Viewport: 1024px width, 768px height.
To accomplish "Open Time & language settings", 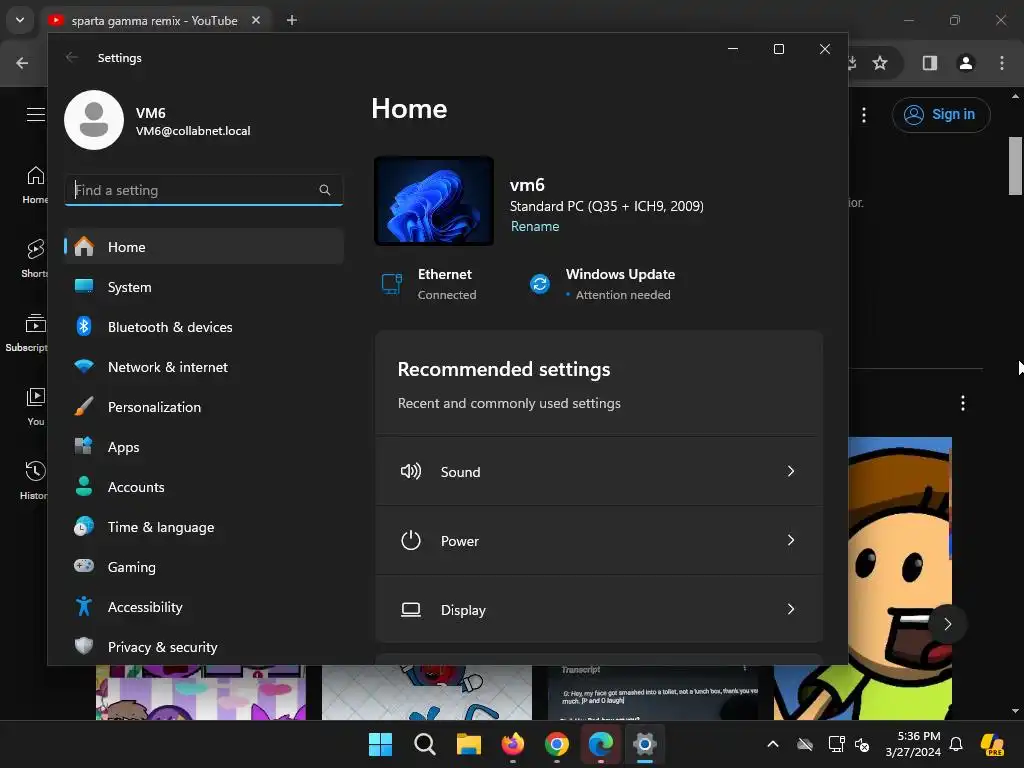I will [x=204, y=527].
